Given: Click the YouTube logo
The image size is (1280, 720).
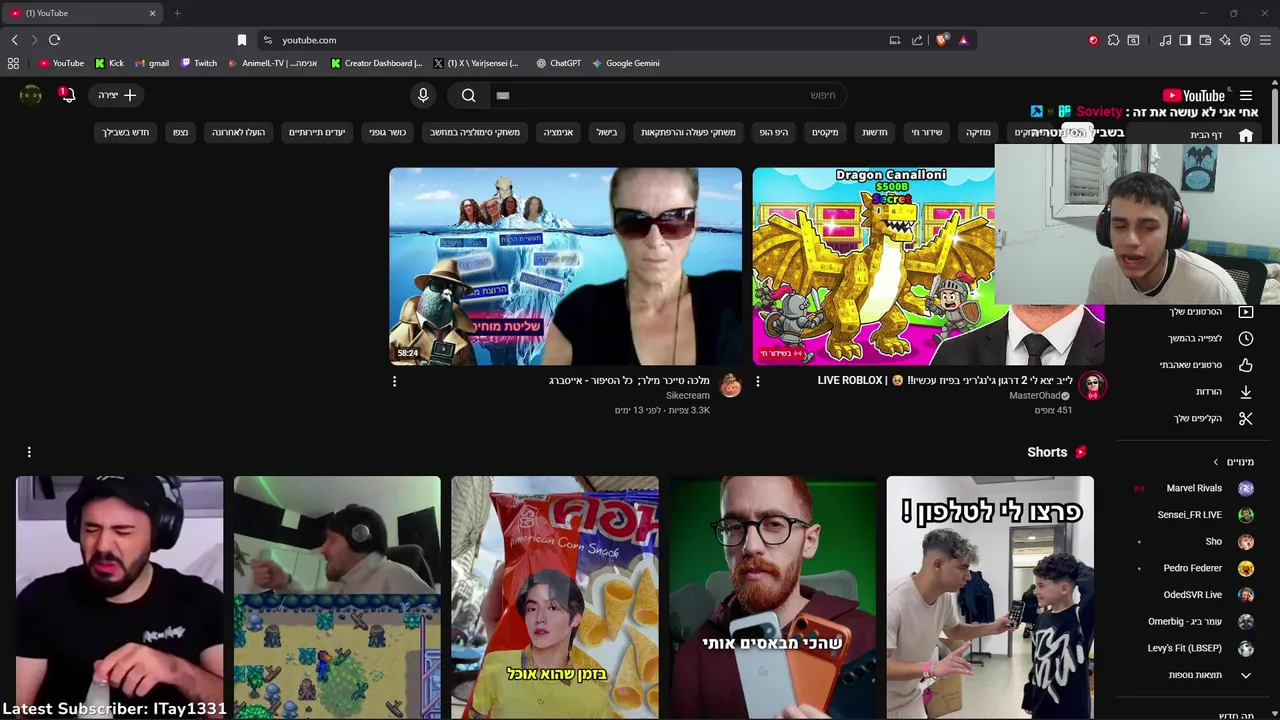Looking at the screenshot, I should point(1193,95).
